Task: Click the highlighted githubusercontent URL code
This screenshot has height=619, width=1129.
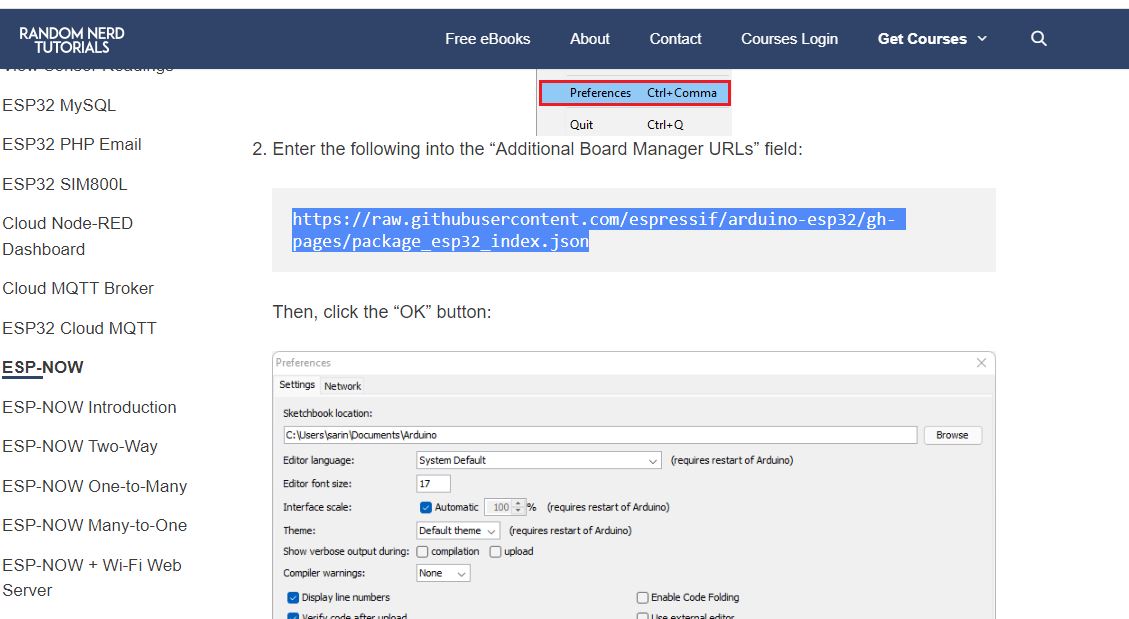Action: coord(598,230)
